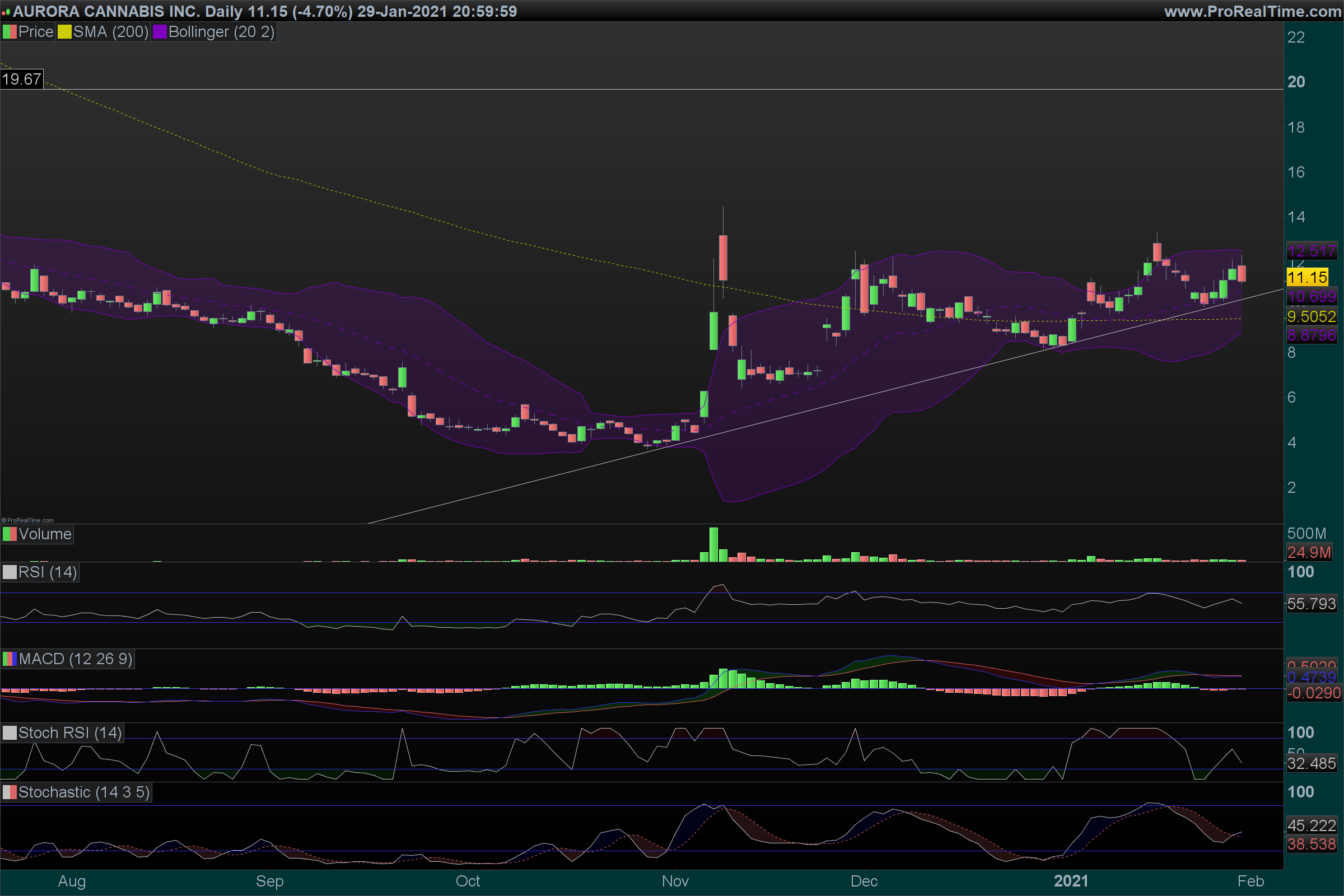Click the Nov marker on time axis
Screen dimensions: 1344x896
coord(675,880)
